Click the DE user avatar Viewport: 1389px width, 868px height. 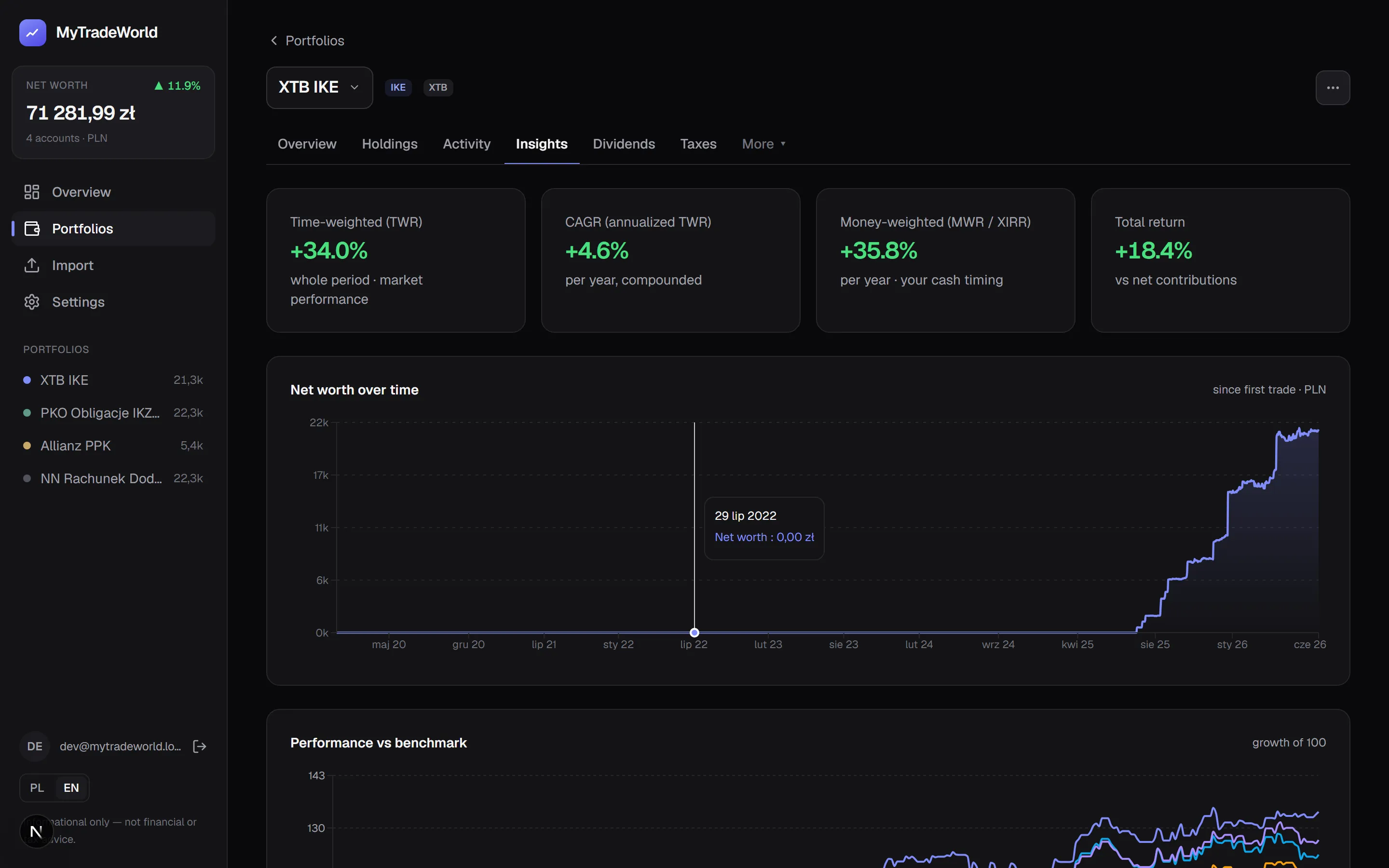click(34, 746)
